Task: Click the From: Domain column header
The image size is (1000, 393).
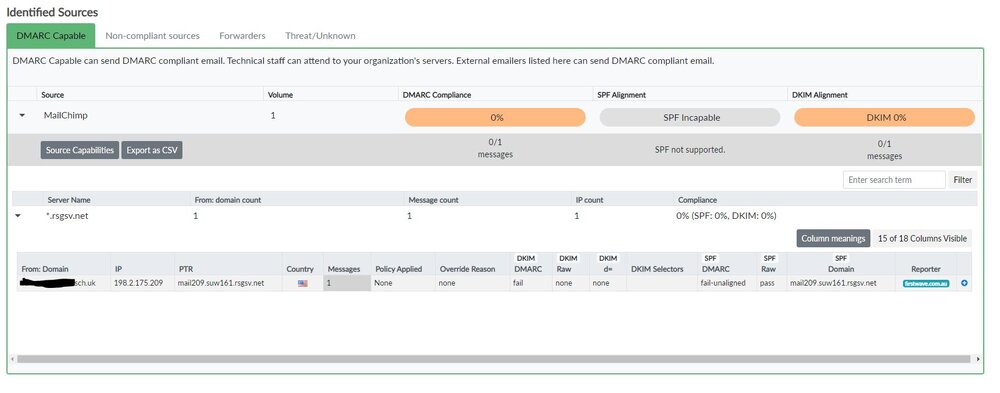Action: (x=45, y=269)
